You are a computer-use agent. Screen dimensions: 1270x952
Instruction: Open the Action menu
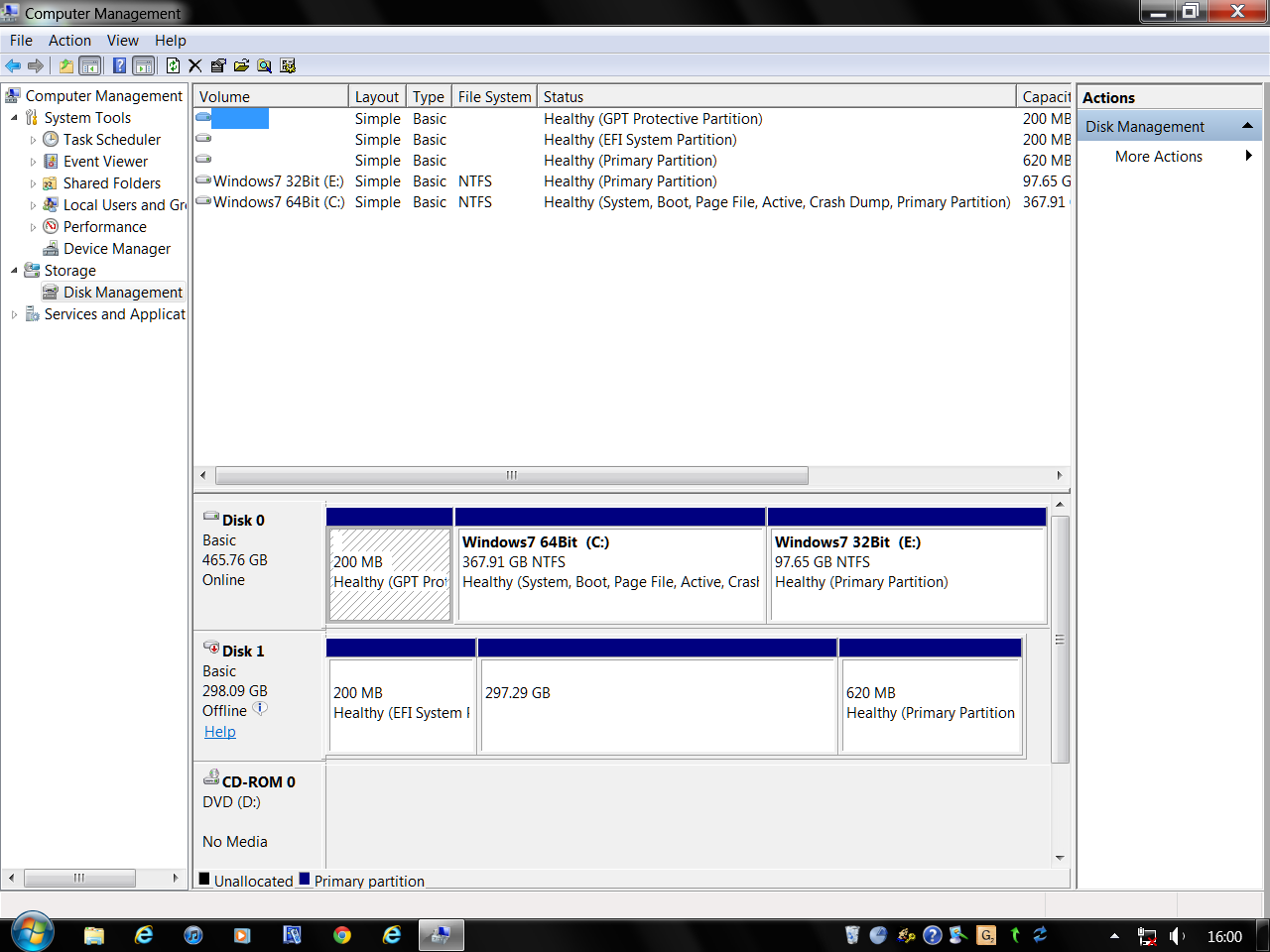pos(69,41)
